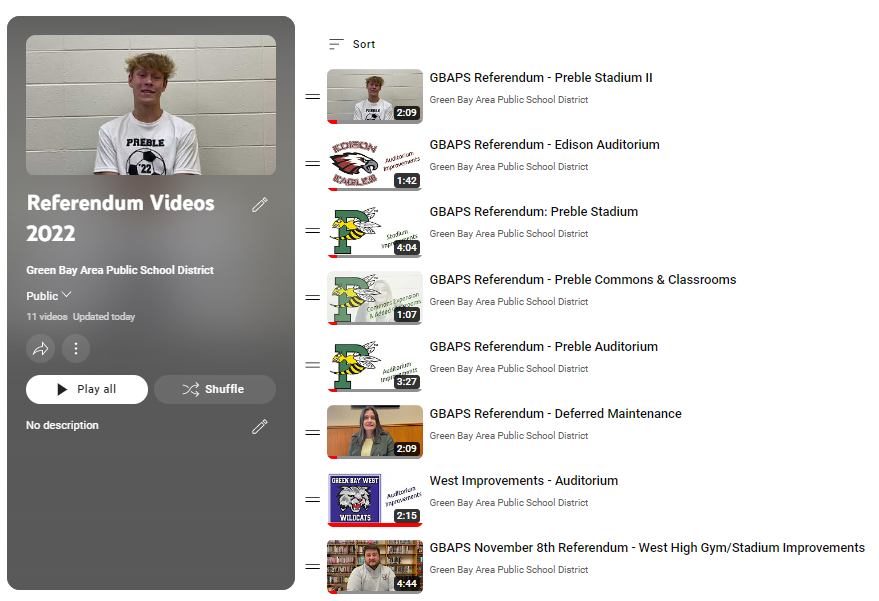Screen dimensions: 879x601
Task: Click reorder handle for West Improvements - Auditorium
Action: click(x=312, y=500)
